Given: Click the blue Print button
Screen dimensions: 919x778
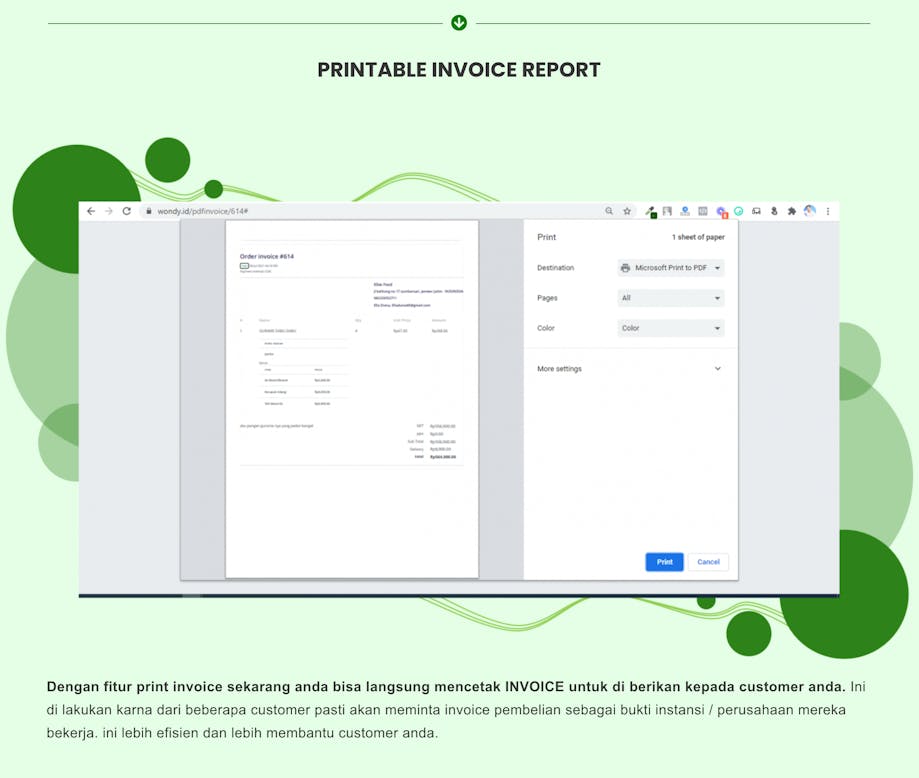Looking at the screenshot, I should (x=664, y=562).
